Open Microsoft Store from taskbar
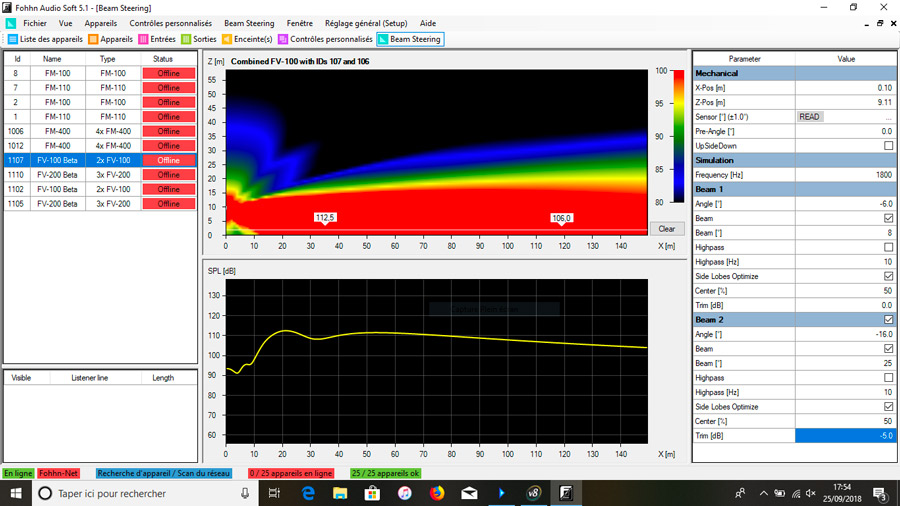Image resolution: width=900 pixels, height=506 pixels. 372,493
